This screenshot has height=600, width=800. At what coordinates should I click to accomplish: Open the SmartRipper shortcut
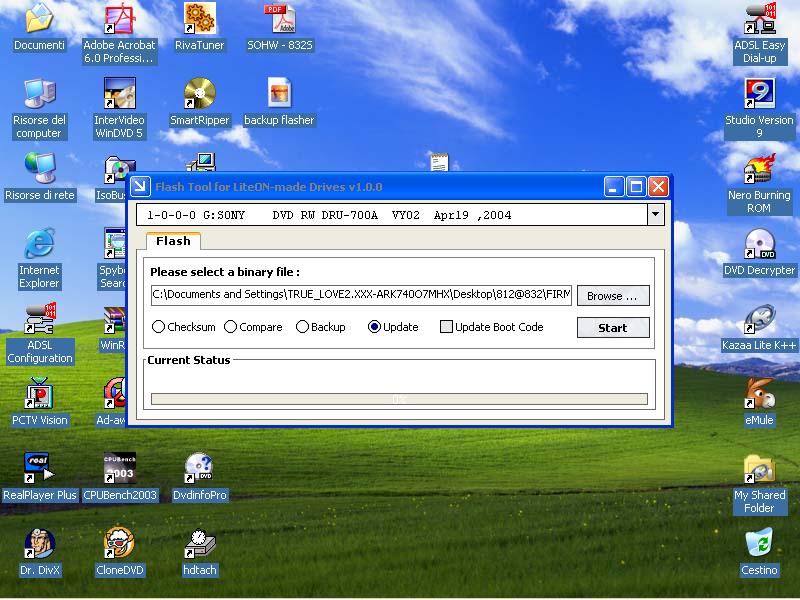tap(199, 93)
